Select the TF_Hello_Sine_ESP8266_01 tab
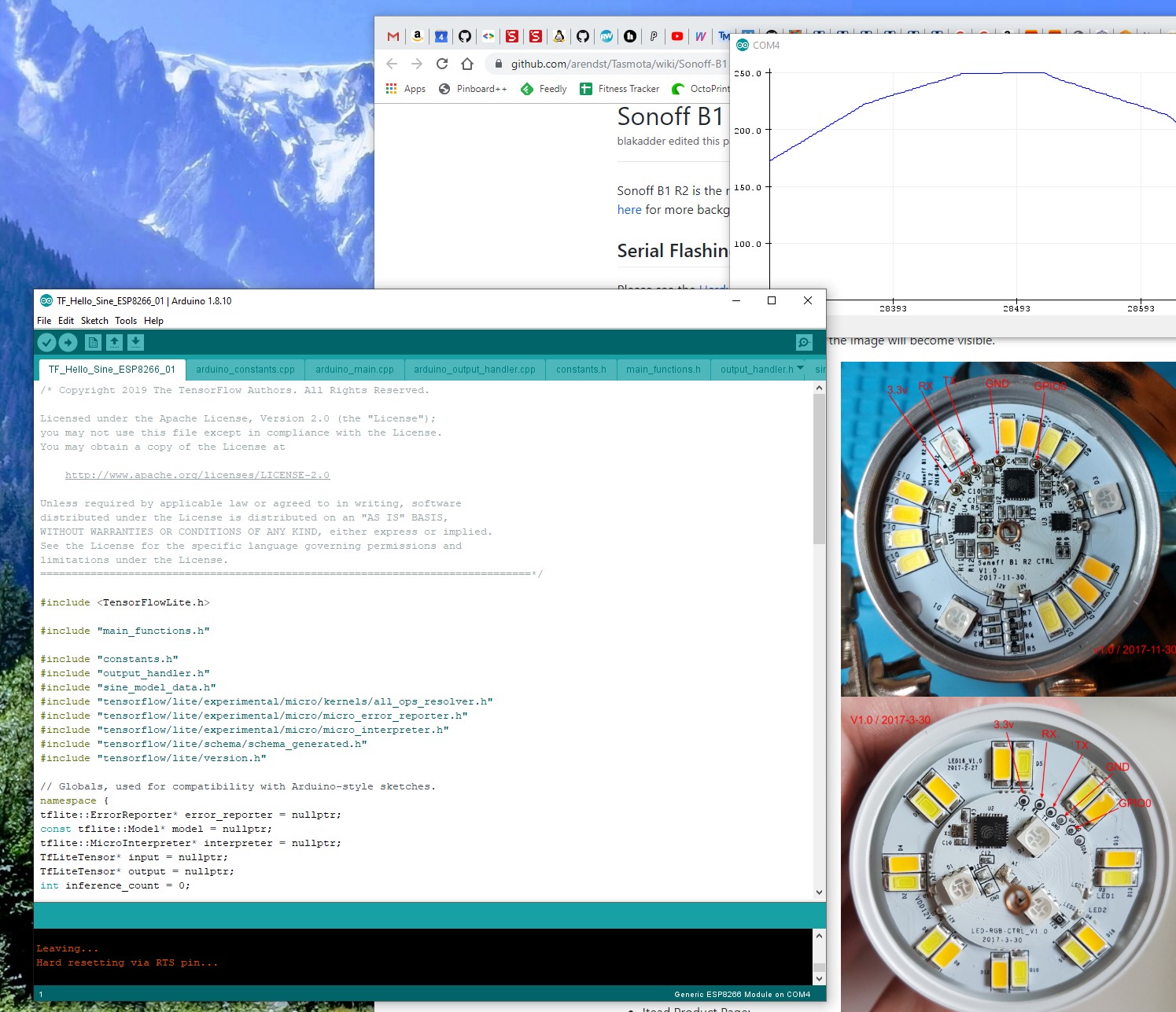 pyautogui.click(x=112, y=370)
